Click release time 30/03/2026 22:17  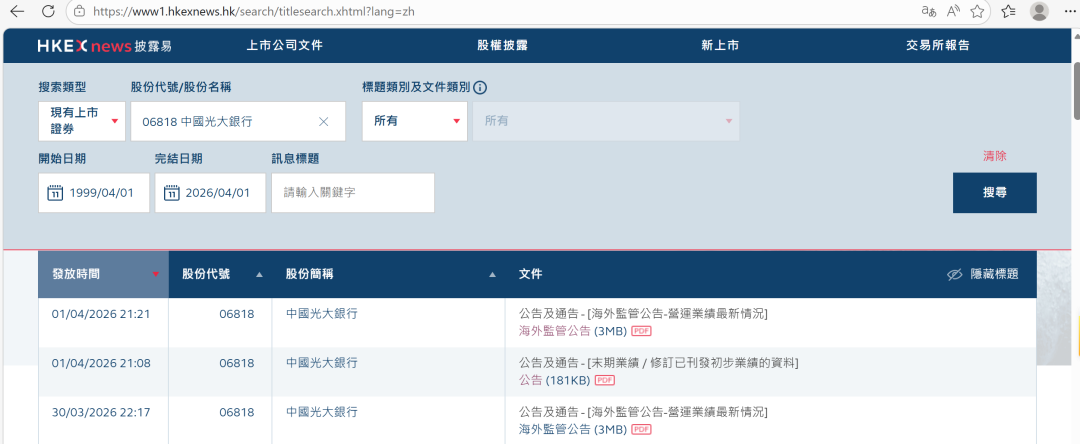tap(101, 412)
